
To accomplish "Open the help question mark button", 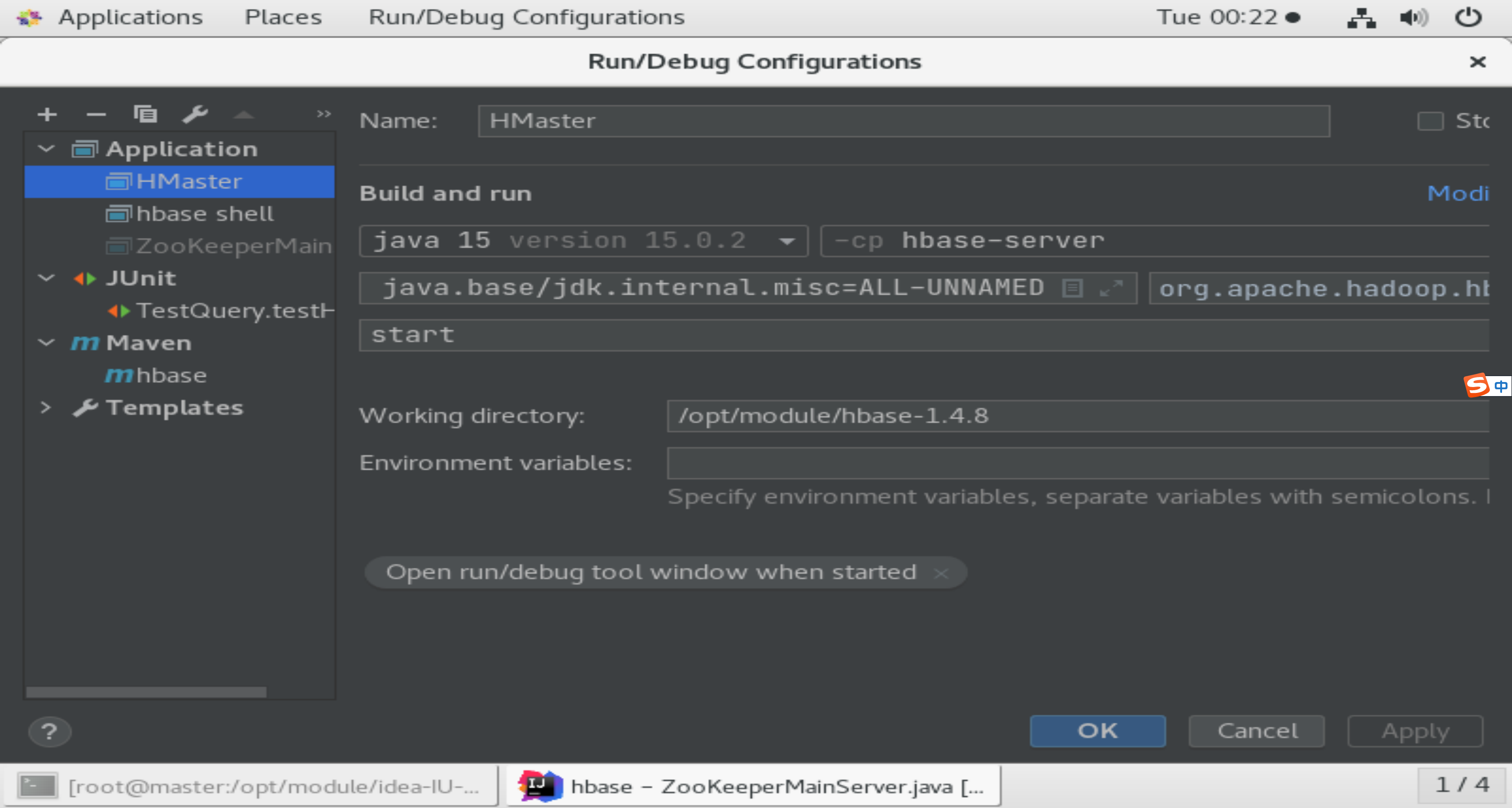I will (49, 732).
